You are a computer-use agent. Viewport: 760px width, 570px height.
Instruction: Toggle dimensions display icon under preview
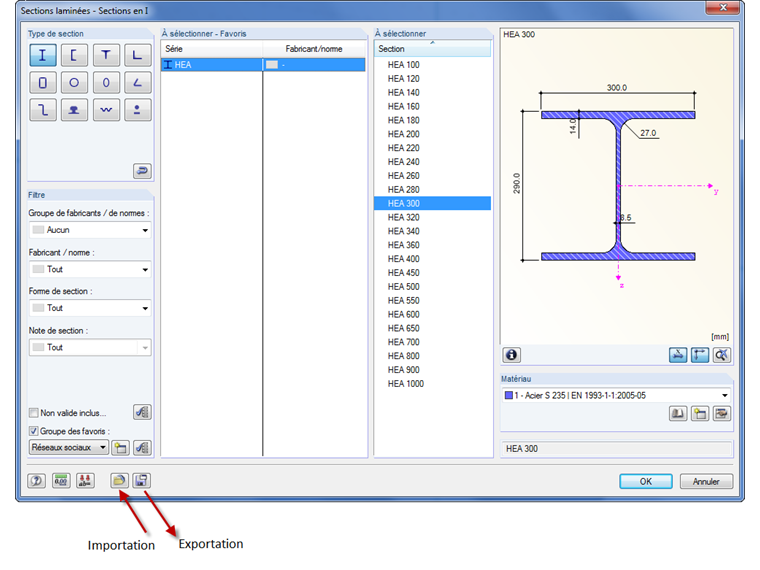tap(700, 355)
